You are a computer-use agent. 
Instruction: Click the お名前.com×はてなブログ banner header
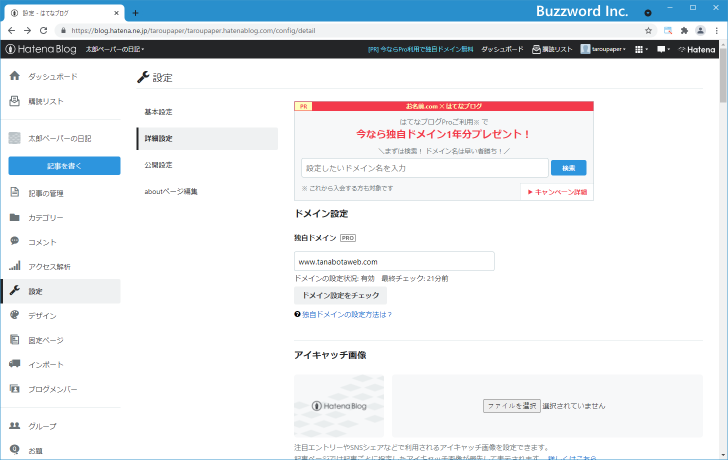click(x=444, y=106)
